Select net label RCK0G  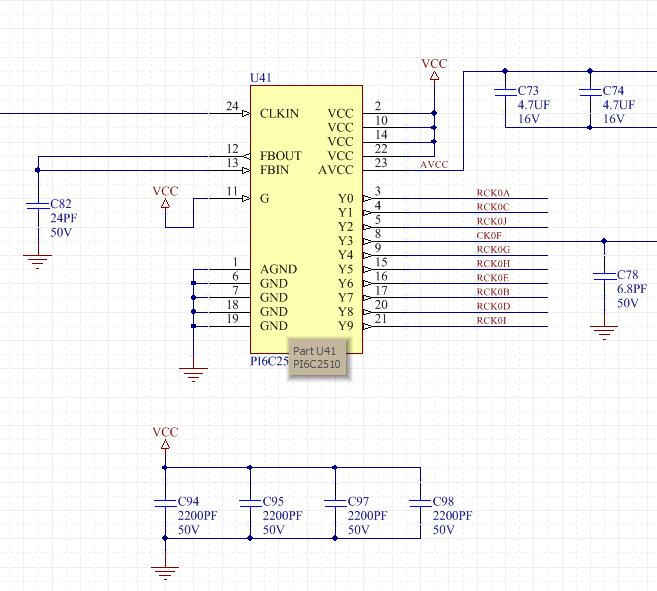coord(493,249)
